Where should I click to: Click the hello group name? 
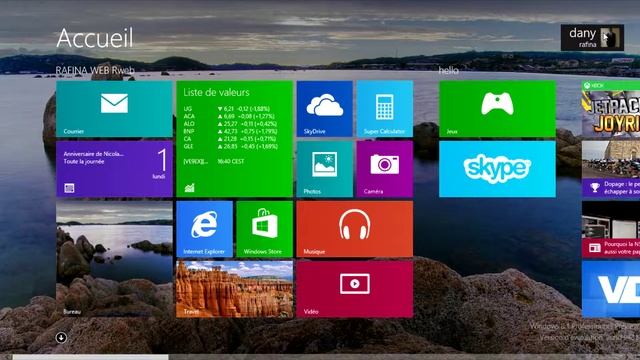click(x=449, y=71)
